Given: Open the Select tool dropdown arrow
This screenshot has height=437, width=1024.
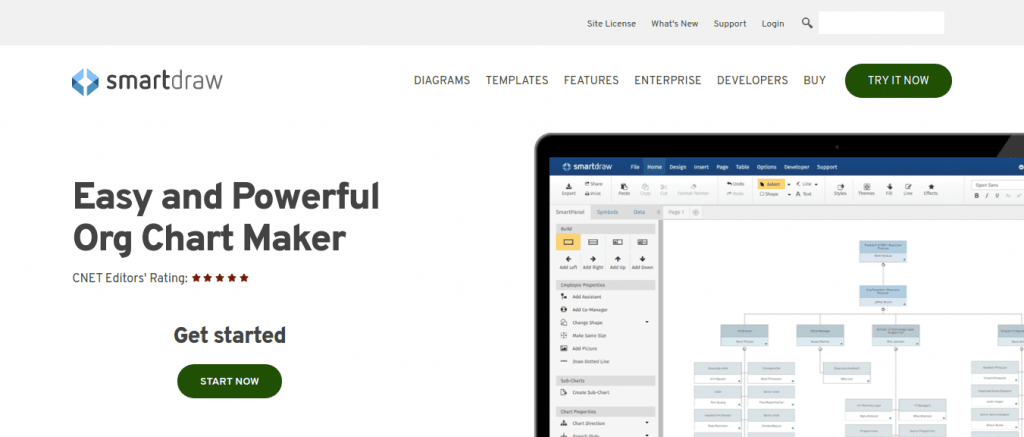Looking at the screenshot, I should pos(789,184).
